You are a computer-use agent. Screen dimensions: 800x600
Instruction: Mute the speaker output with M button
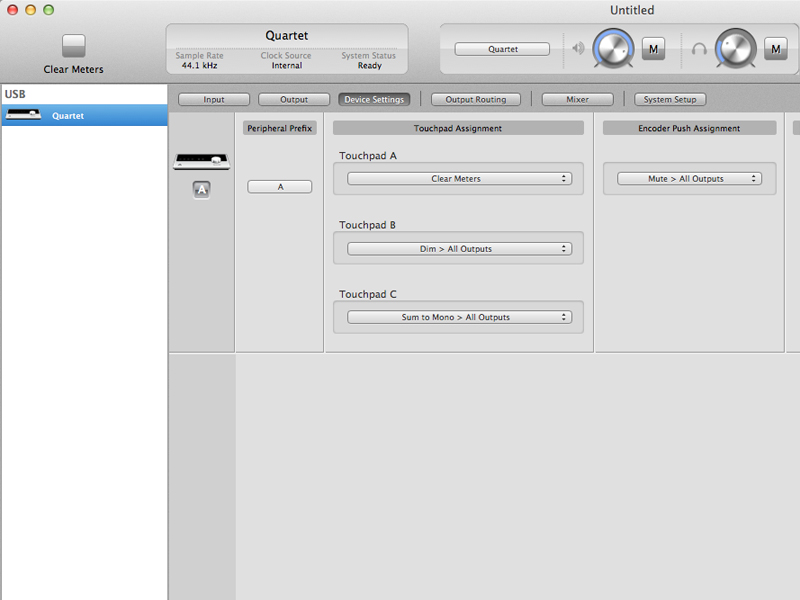pyautogui.click(x=653, y=49)
